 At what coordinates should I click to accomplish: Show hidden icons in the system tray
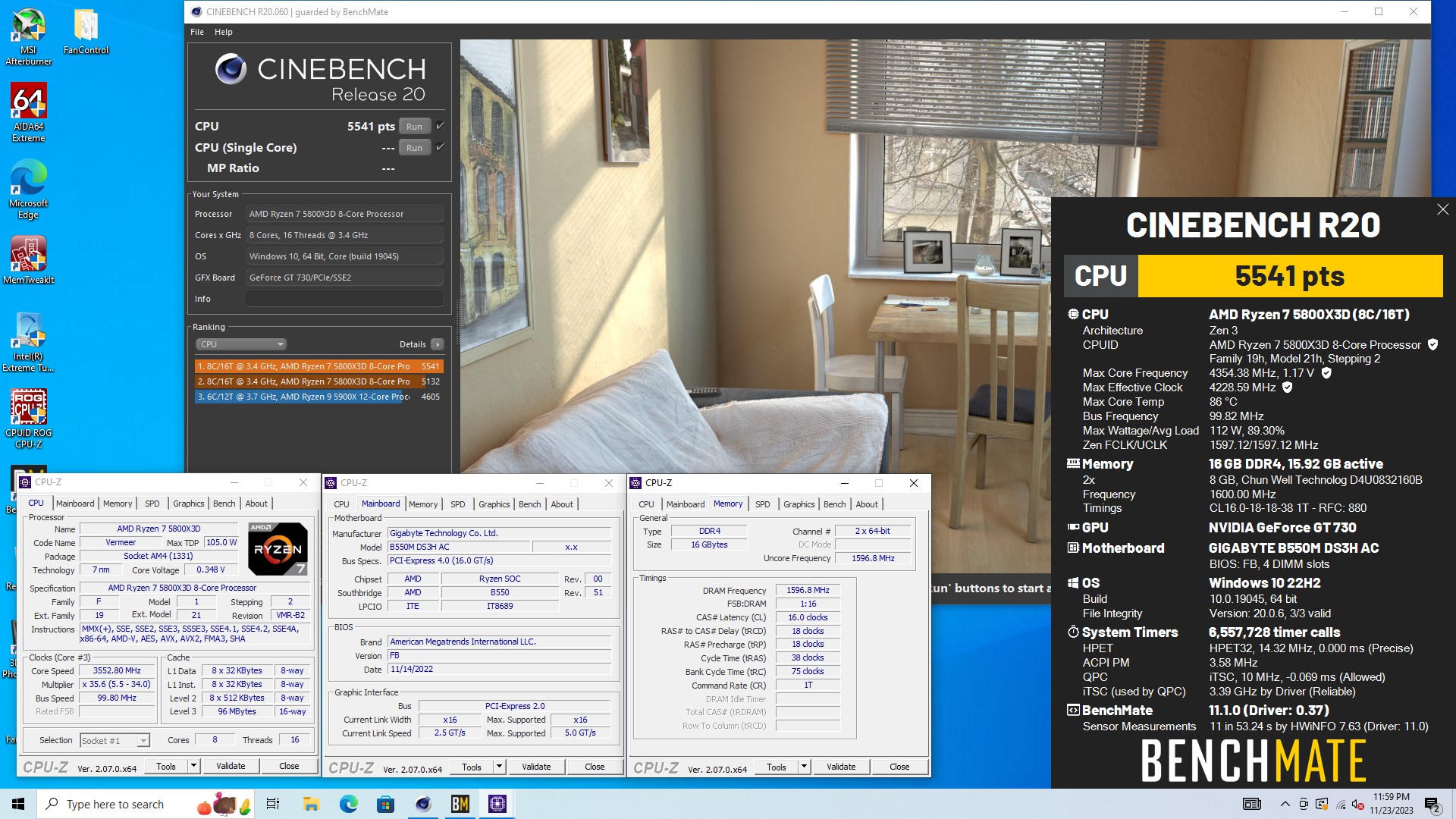1285,804
